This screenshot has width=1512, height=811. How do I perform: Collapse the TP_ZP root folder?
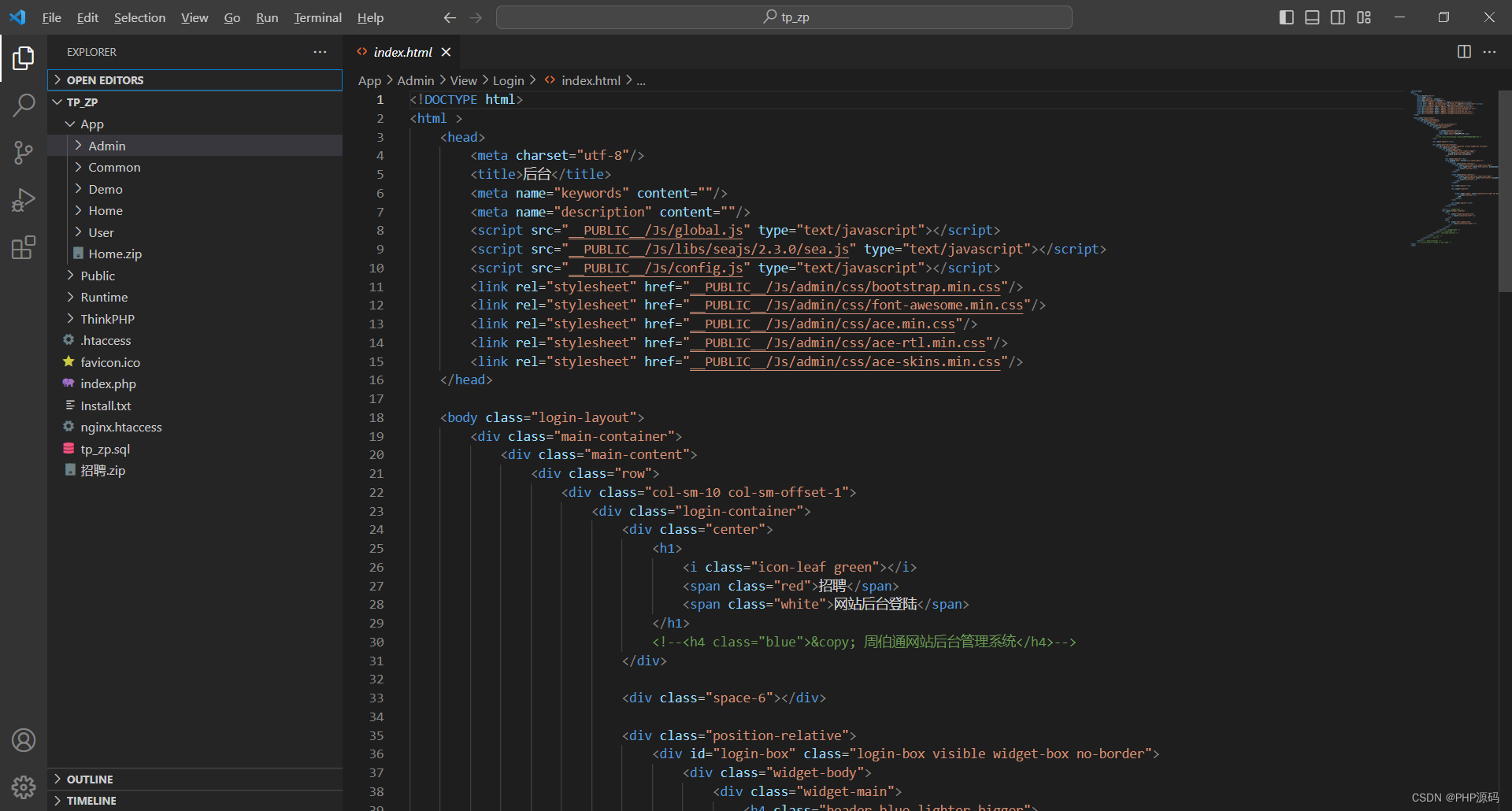pos(195,102)
